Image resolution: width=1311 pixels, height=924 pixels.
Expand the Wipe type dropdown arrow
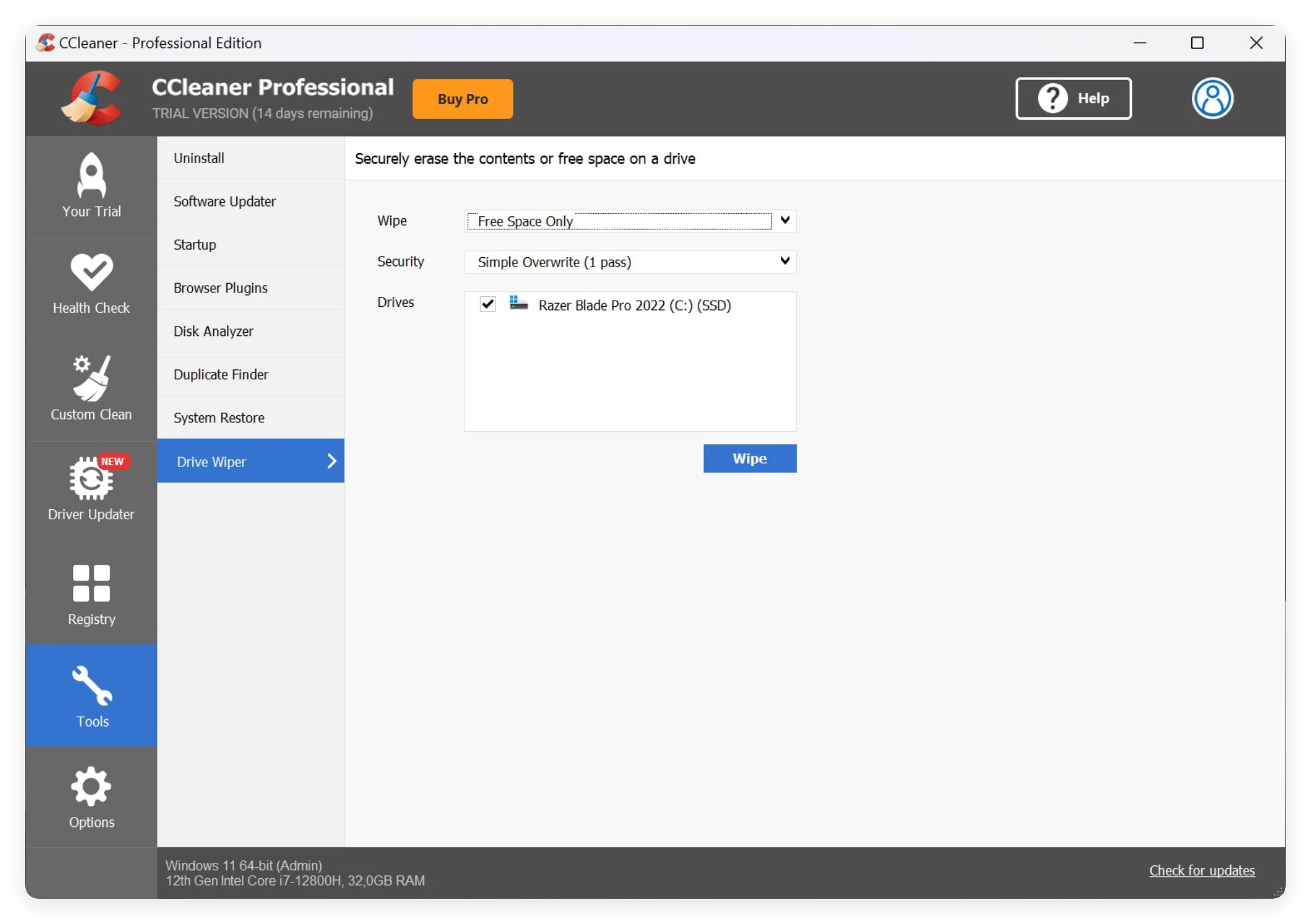point(785,221)
